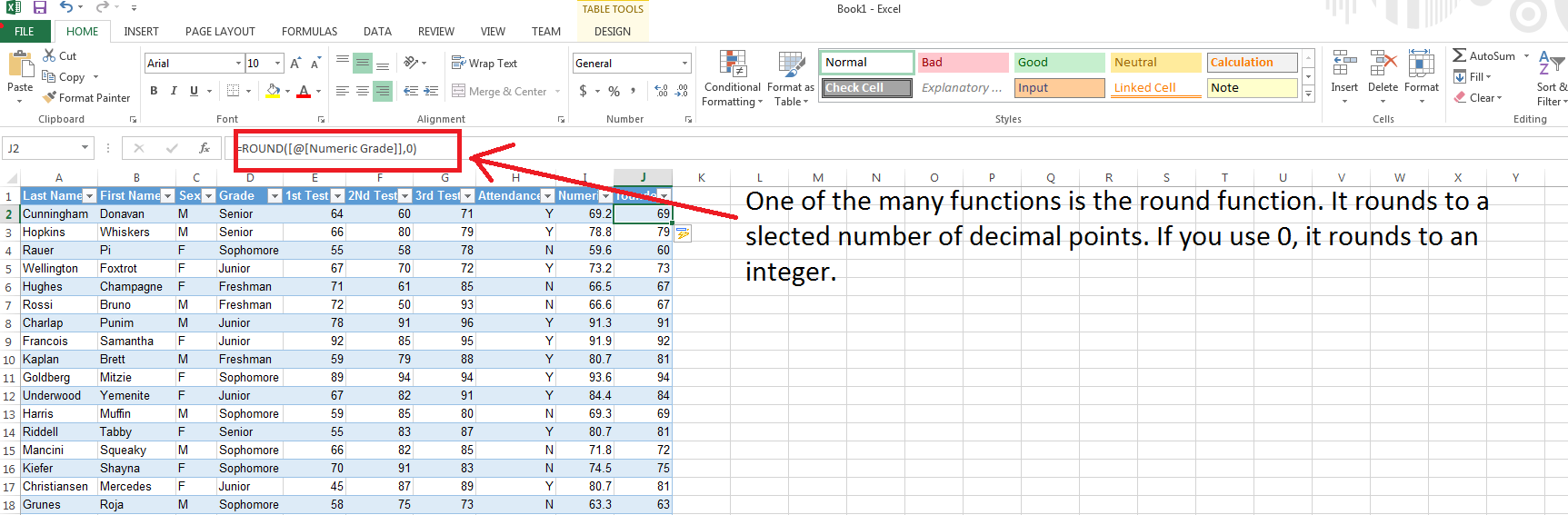Click the Wrap Text button
The height and width of the screenshot is (515, 1568).
click(x=484, y=63)
